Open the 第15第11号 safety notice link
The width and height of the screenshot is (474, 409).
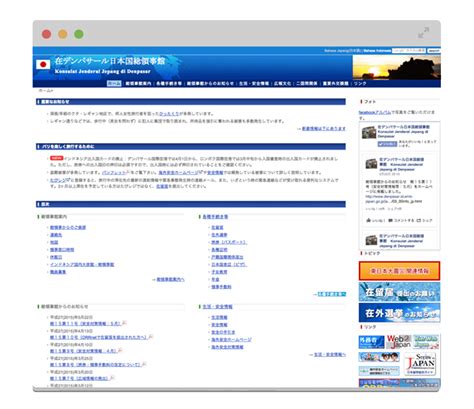(85, 323)
